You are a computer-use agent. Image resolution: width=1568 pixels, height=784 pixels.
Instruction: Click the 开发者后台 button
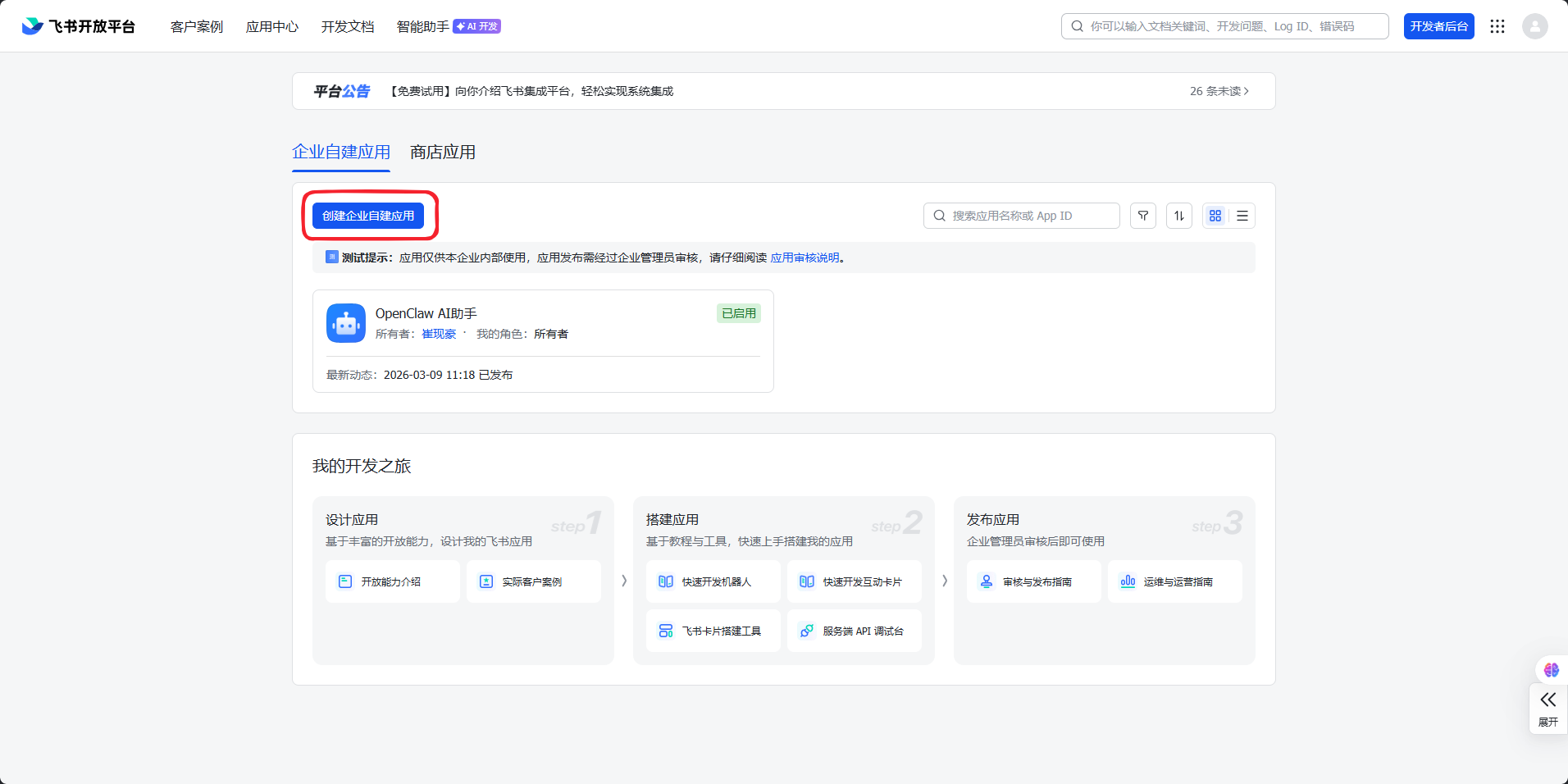pos(1438,26)
